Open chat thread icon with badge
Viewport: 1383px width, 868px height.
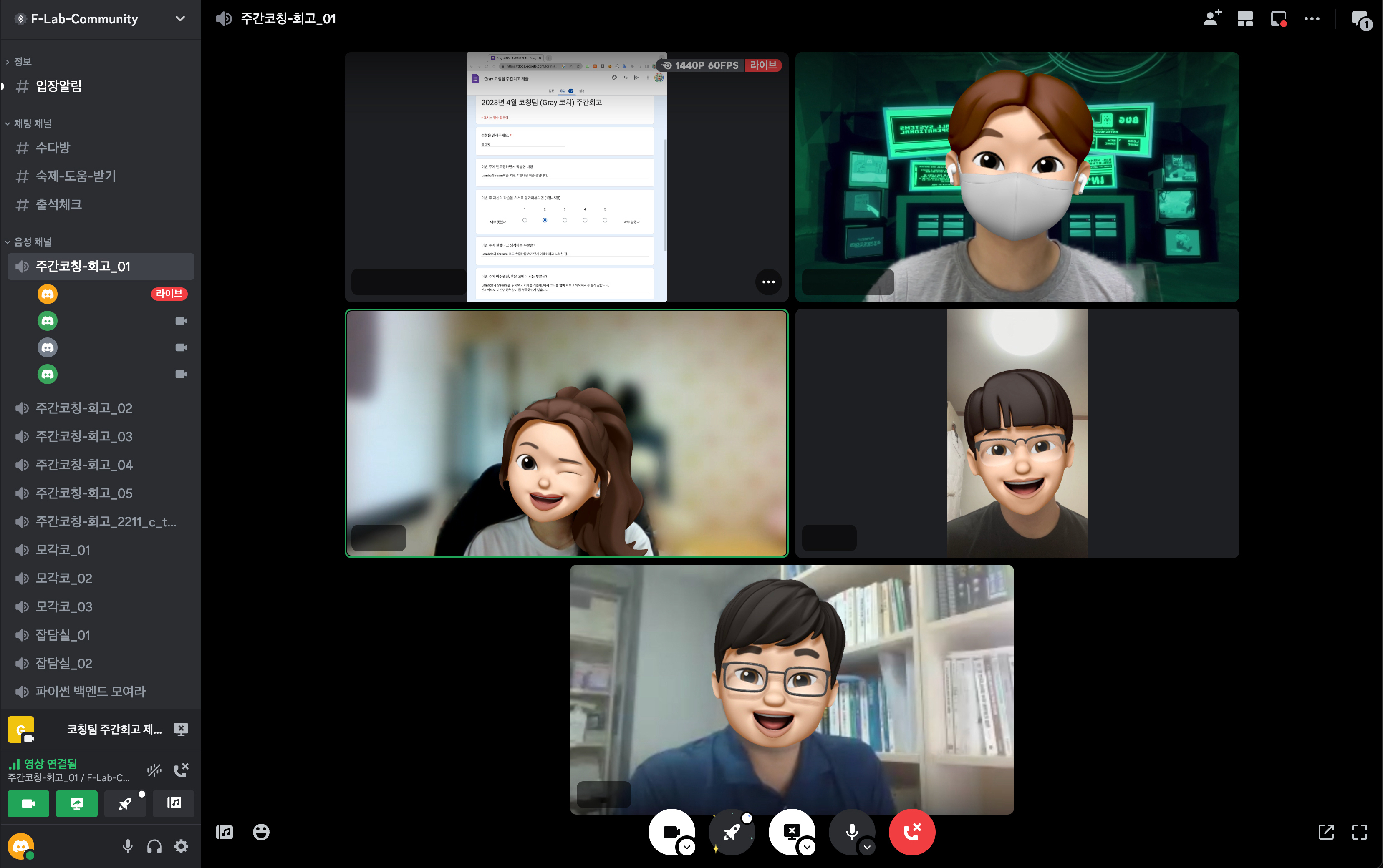pyautogui.click(x=1360, y=20)
